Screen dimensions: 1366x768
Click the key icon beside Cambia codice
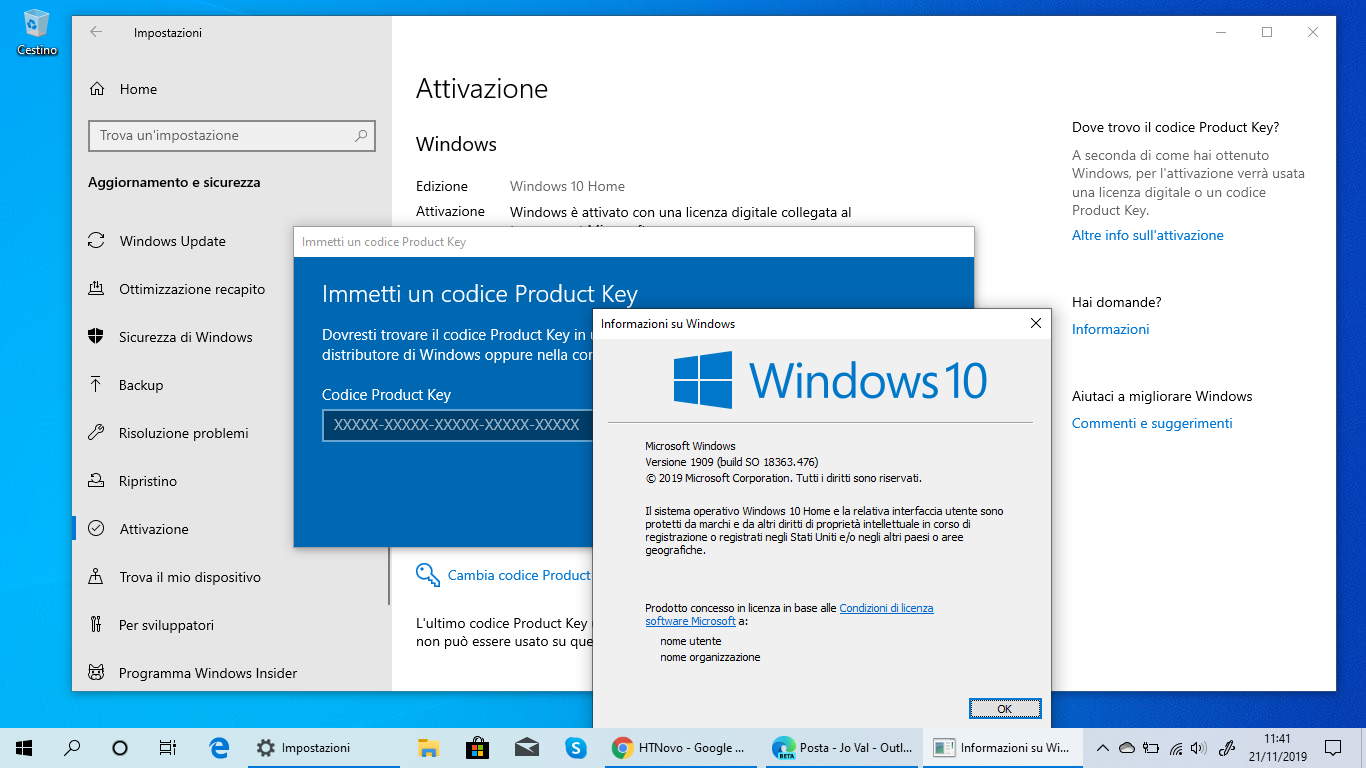tap(428, 574)
